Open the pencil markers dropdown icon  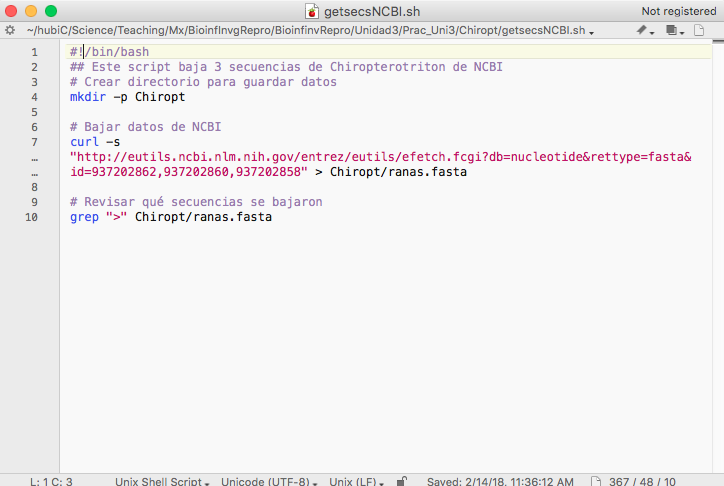pyautogui.click(x=645, y=30)
